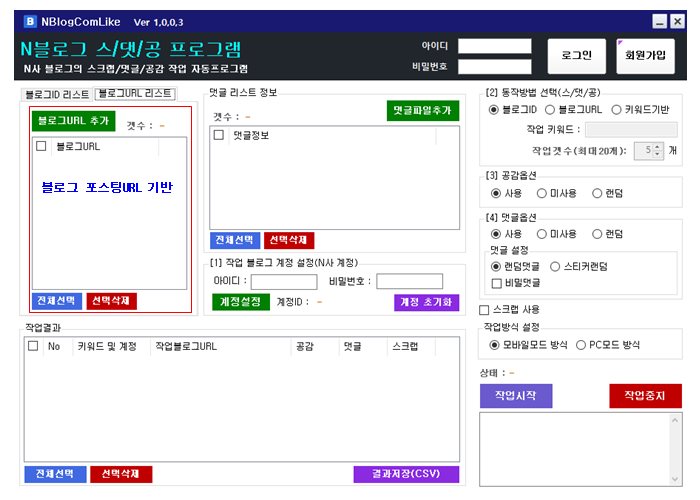The image size is (700, 500).
Task: Click the log box scrollbar down arrow
Action: pyautogui.click(x=675, y=479)
